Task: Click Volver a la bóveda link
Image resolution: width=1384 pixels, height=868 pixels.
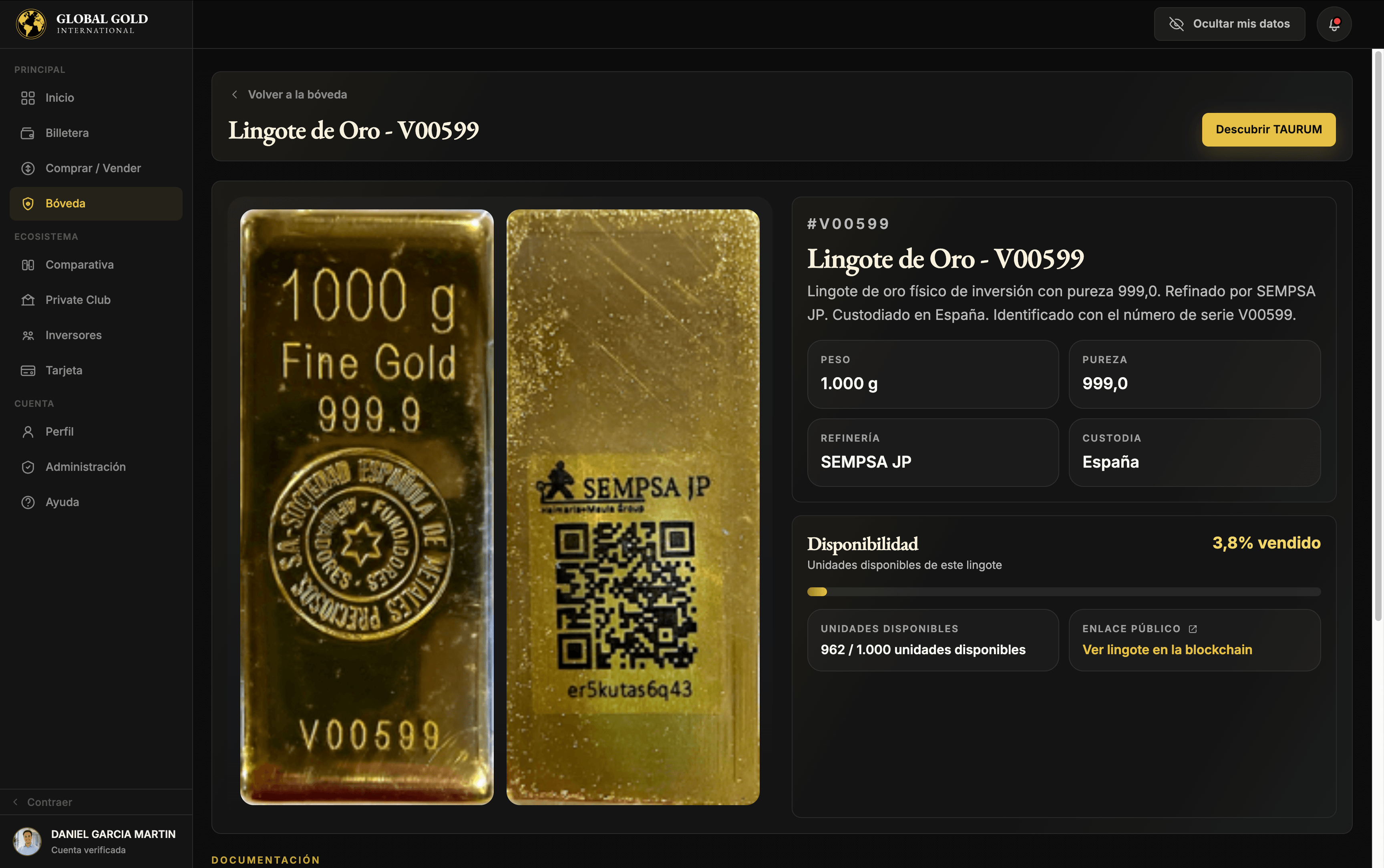Action: 298,95
